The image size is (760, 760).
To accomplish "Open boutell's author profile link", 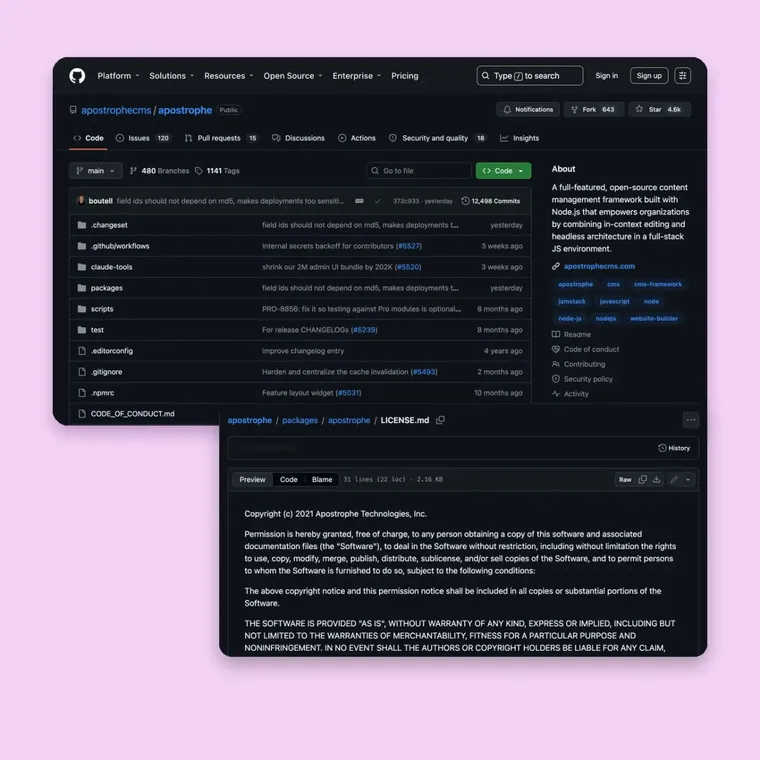I will (x=100, y=201).
